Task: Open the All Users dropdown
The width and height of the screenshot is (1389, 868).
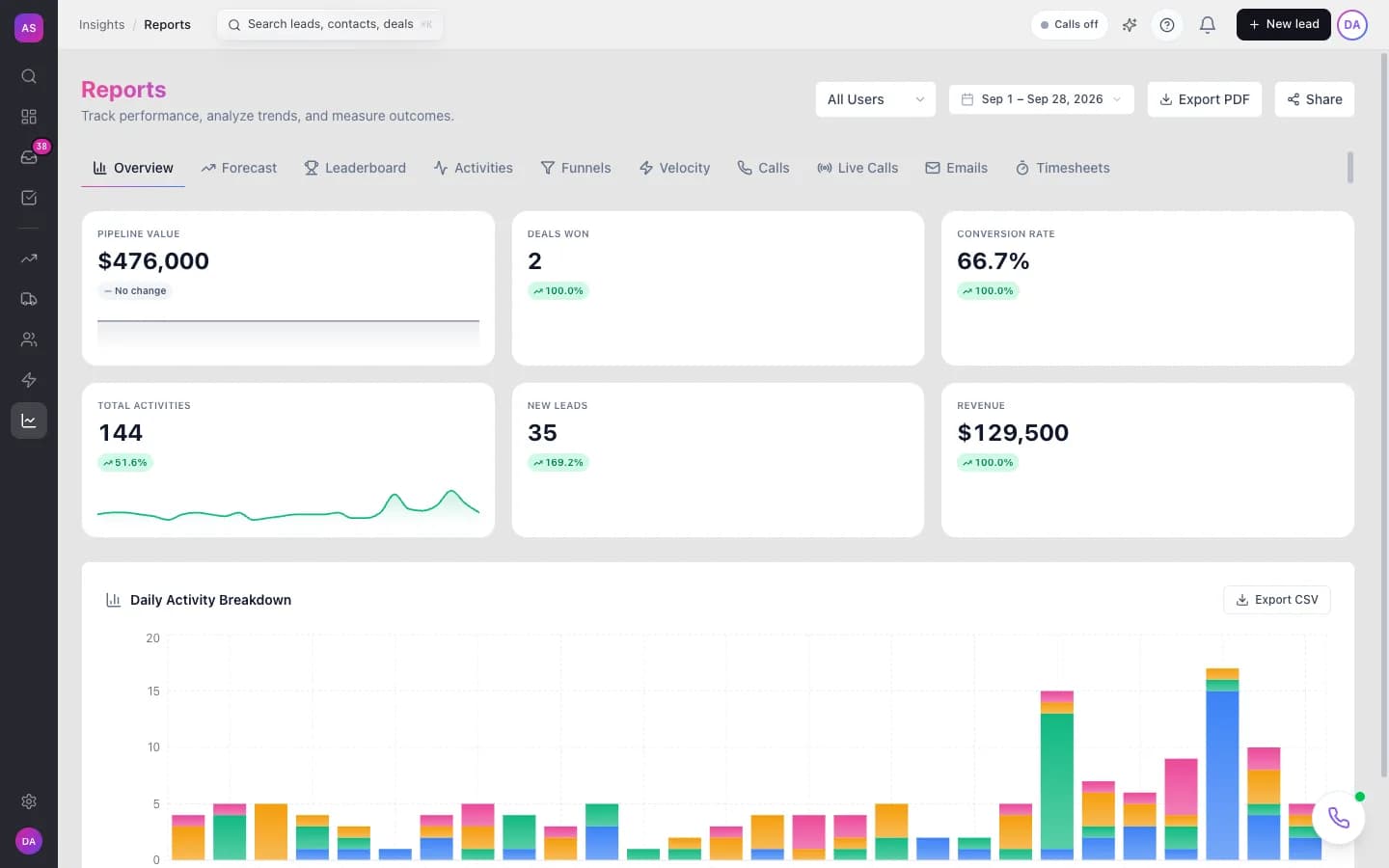Action: pyautogui.click(x=876, y=99)
